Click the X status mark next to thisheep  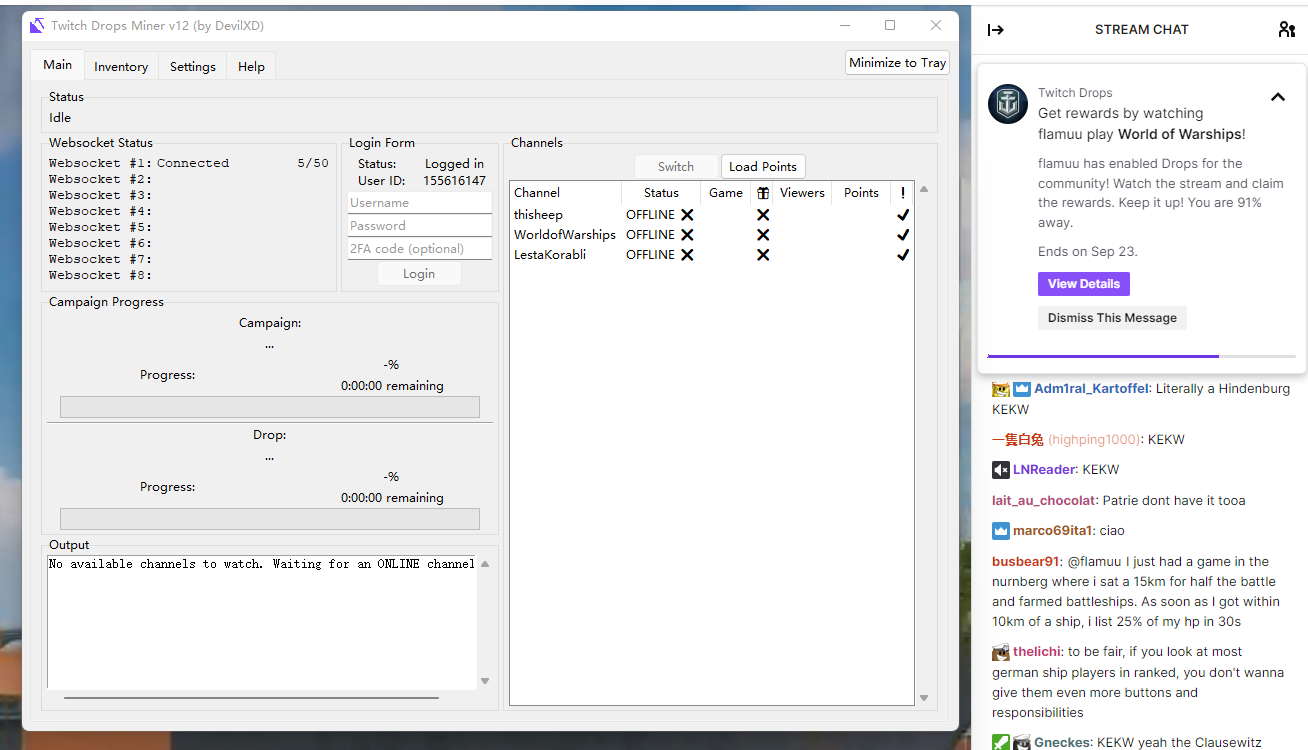click(x=686, y=214)
